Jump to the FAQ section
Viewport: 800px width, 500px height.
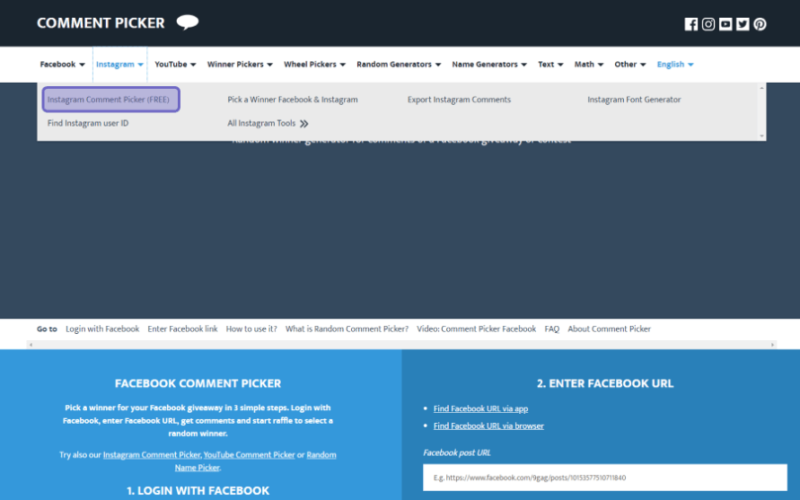[552, 329]
